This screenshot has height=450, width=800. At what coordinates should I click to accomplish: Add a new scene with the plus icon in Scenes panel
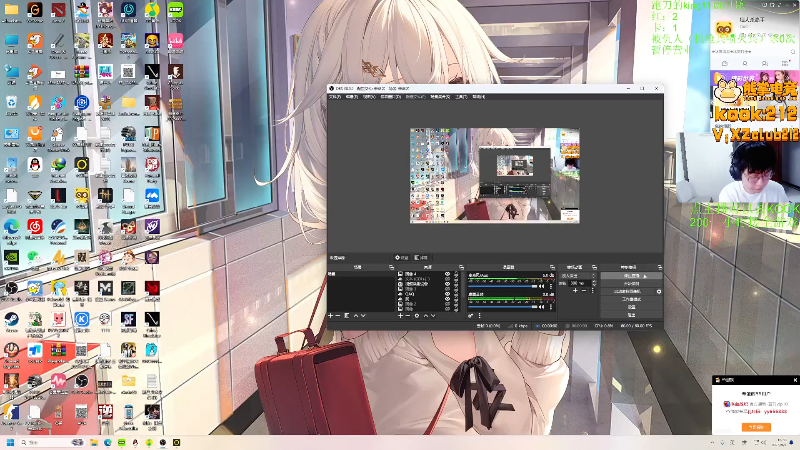pos(331,316)
